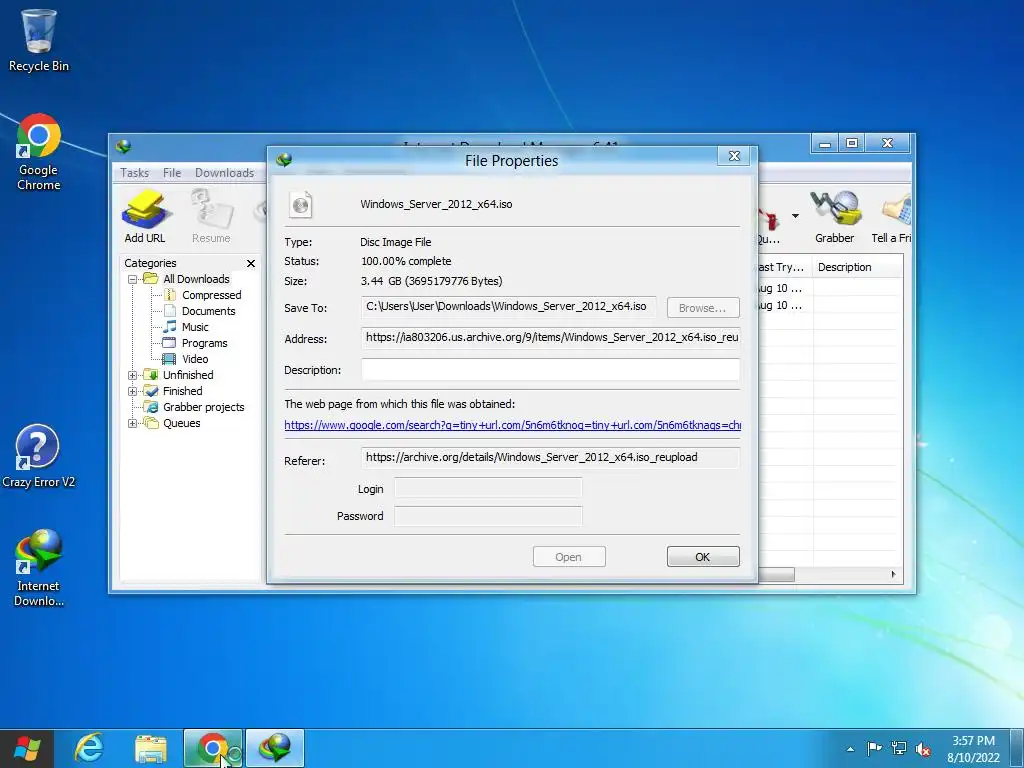Click the Resume toolbar icon

click(x=211, y=217)
